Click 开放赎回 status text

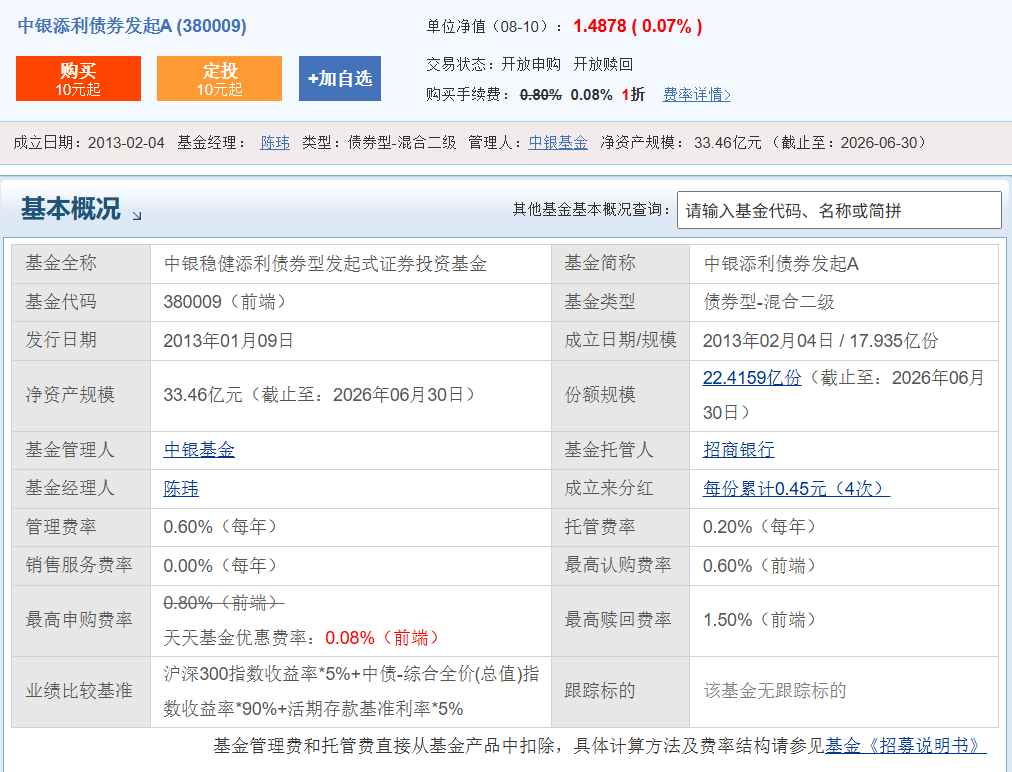point(603,64)
